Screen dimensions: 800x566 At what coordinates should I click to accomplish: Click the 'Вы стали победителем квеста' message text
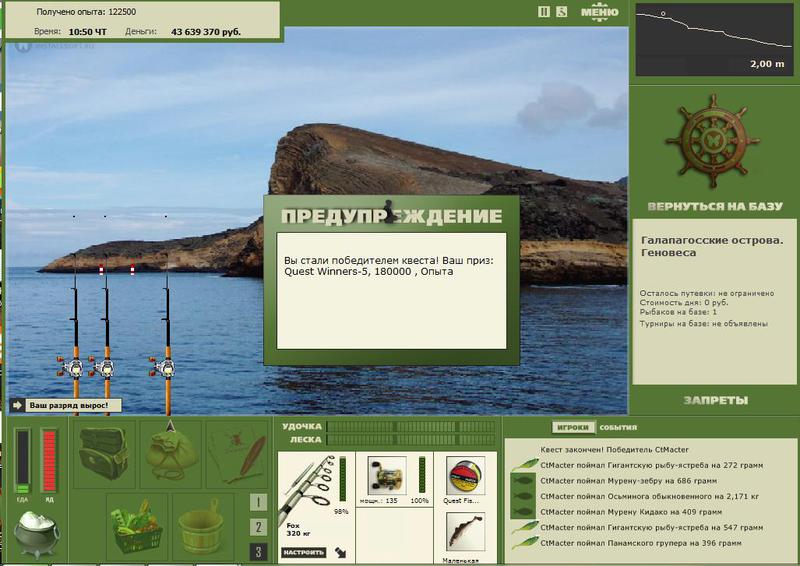coord(389,265)
